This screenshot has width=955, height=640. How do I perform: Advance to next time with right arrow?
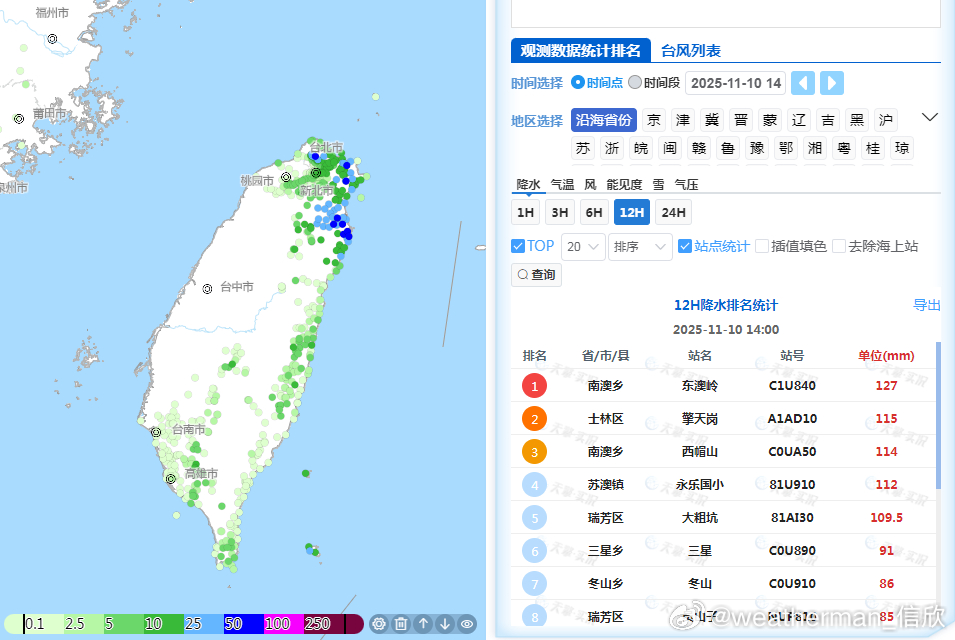(x=832, y=83)
